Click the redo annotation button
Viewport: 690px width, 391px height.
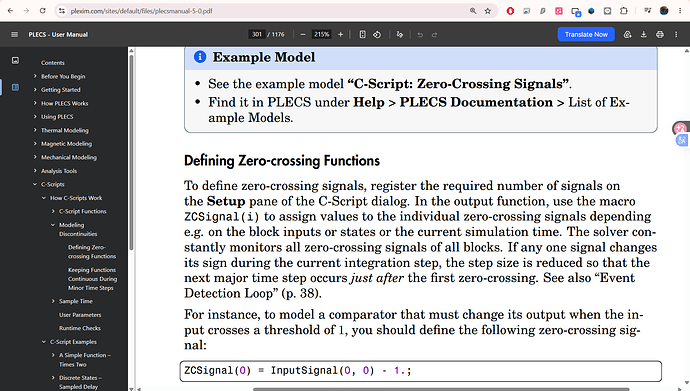point(434,34)
